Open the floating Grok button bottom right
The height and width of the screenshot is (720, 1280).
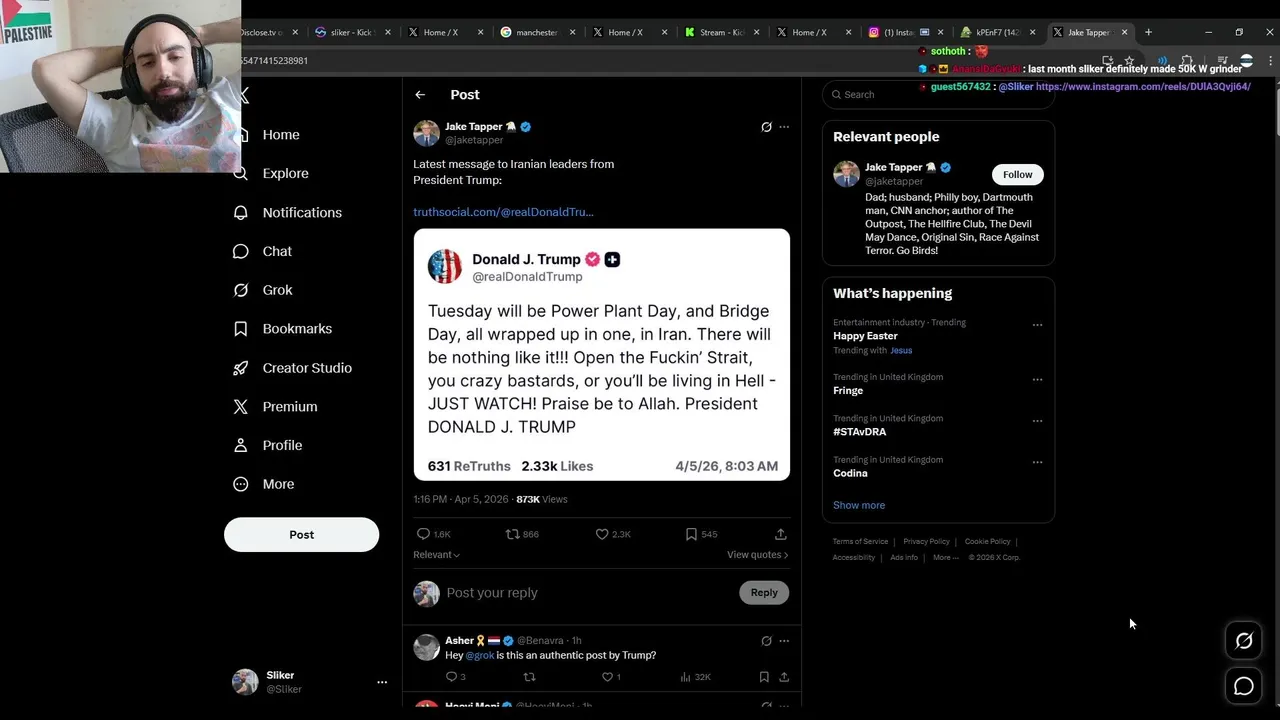1243,641
